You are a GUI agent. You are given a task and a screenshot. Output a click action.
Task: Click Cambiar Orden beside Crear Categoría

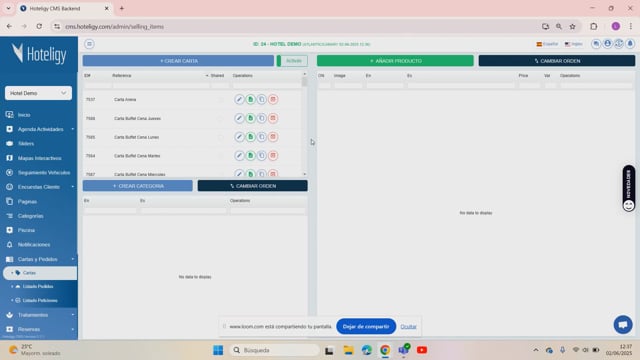coord(253,186)
